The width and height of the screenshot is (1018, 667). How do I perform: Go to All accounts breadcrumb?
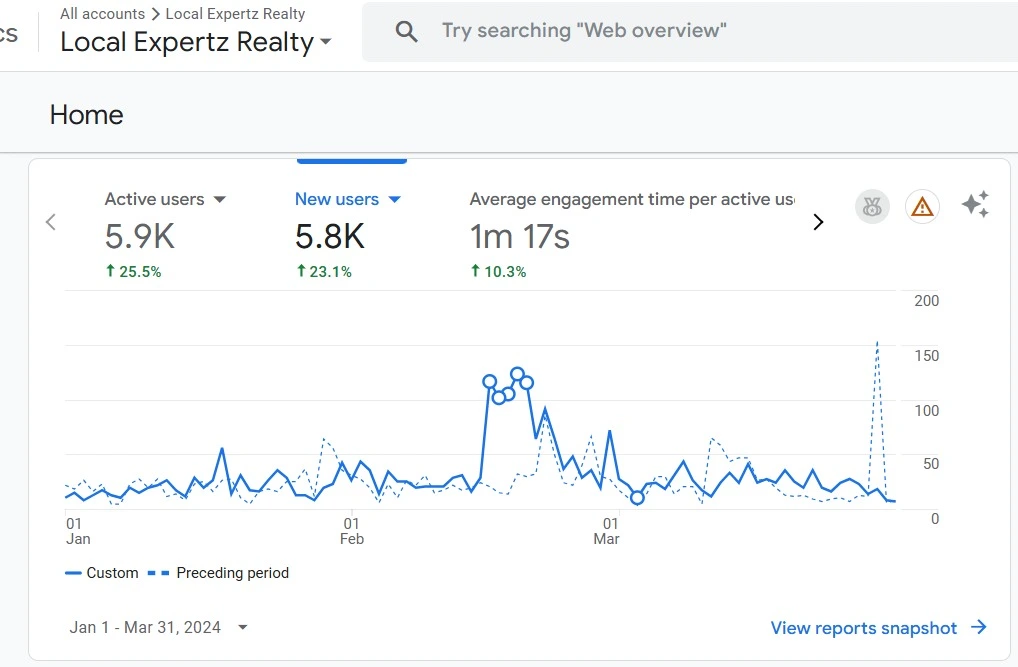(x=102, y=14)
